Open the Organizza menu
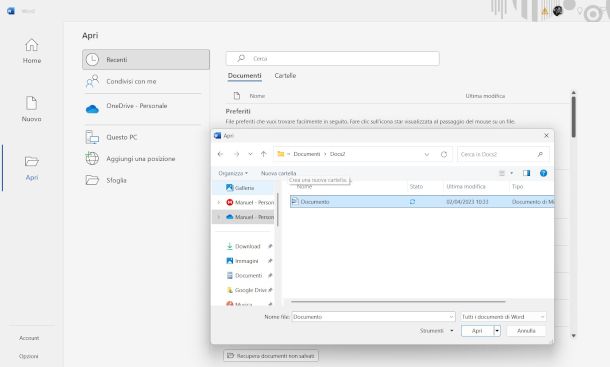Viewport: 610px width, 367px height. click(233, 173)
